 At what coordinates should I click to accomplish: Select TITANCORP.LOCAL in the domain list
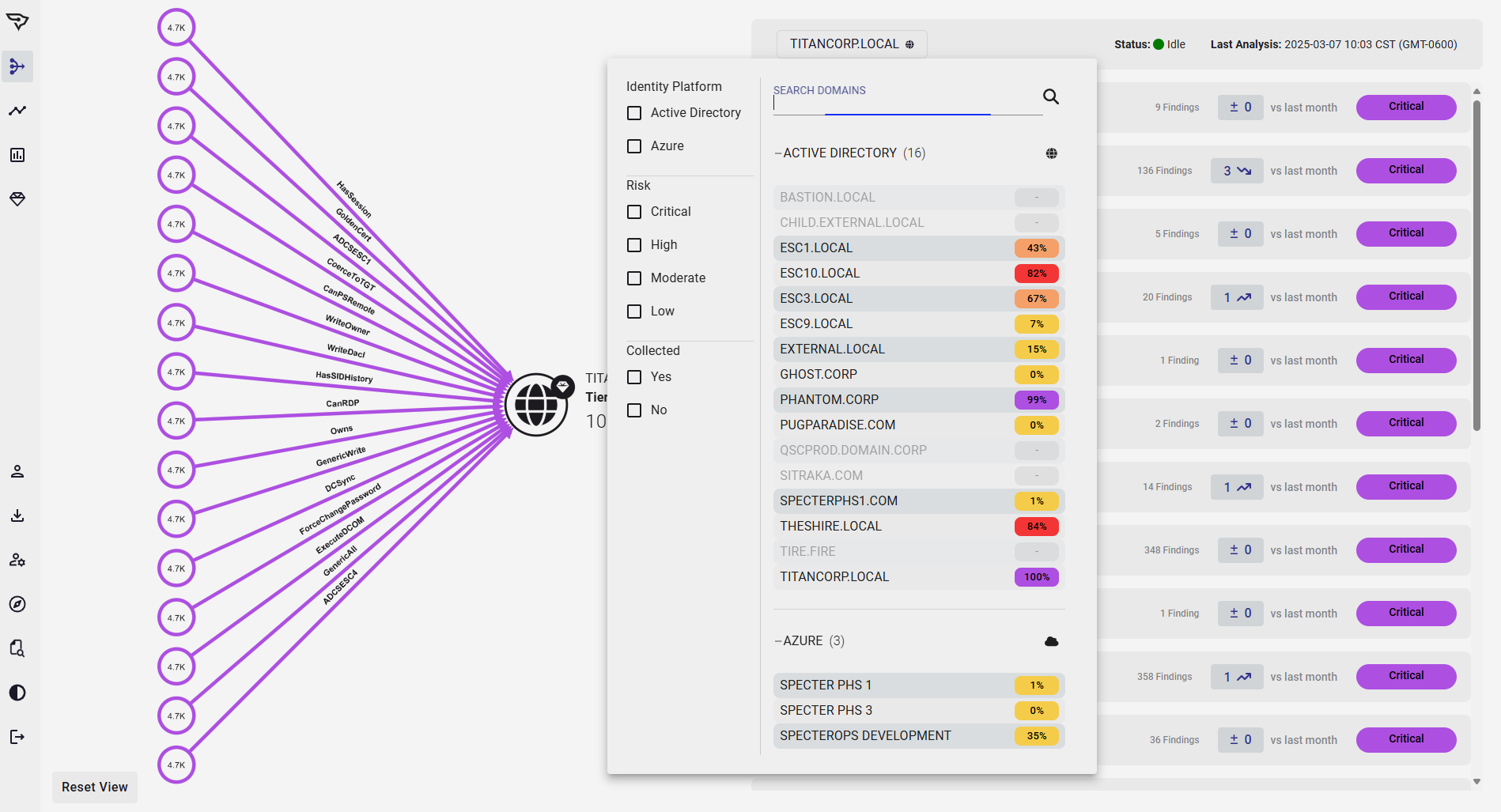(x=919, y=577)
